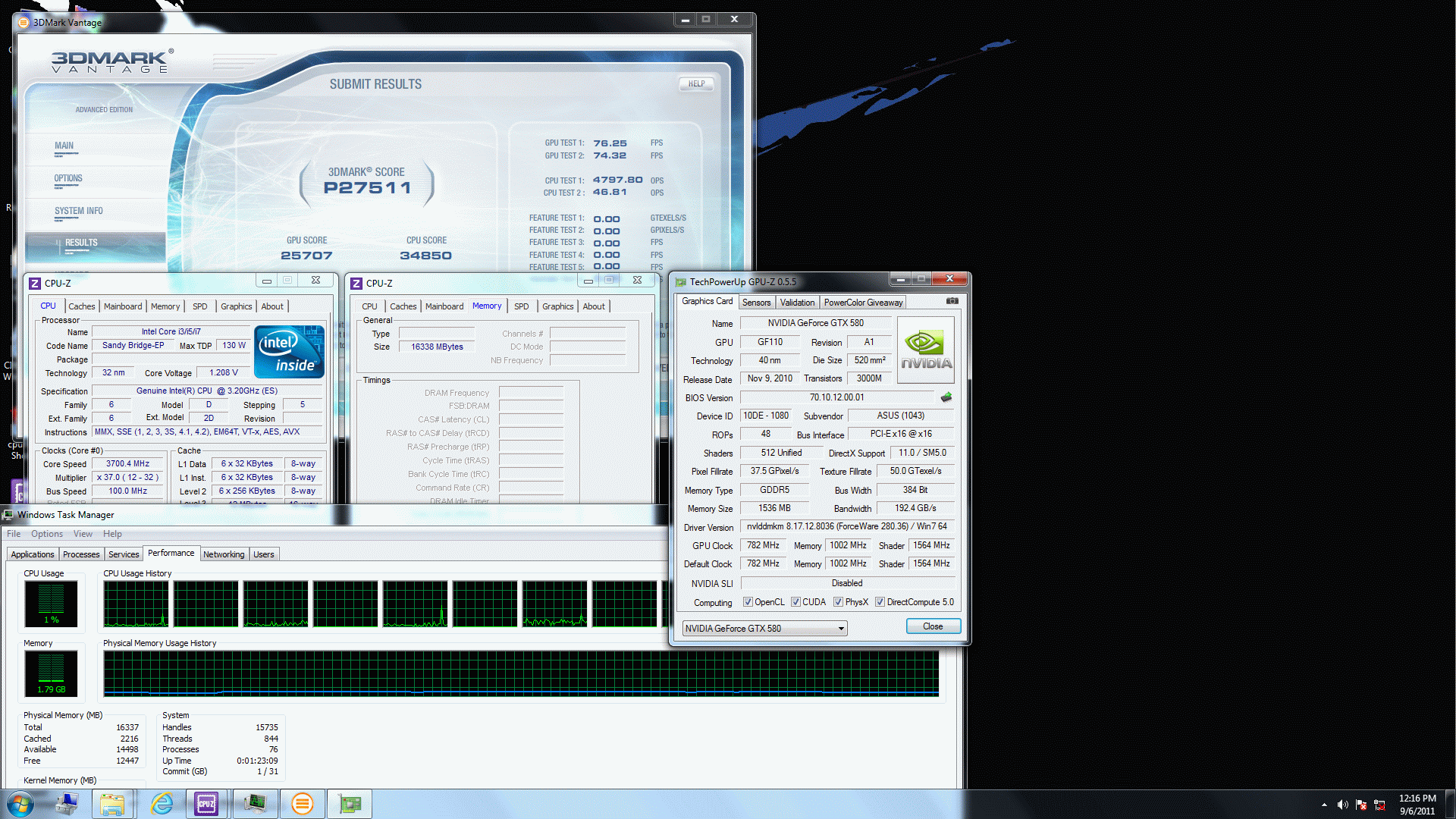The width and height of the screenshot is (1456, 819).
Task: Click the Core Speed value 3700.4 MHz
Action: 127,463
